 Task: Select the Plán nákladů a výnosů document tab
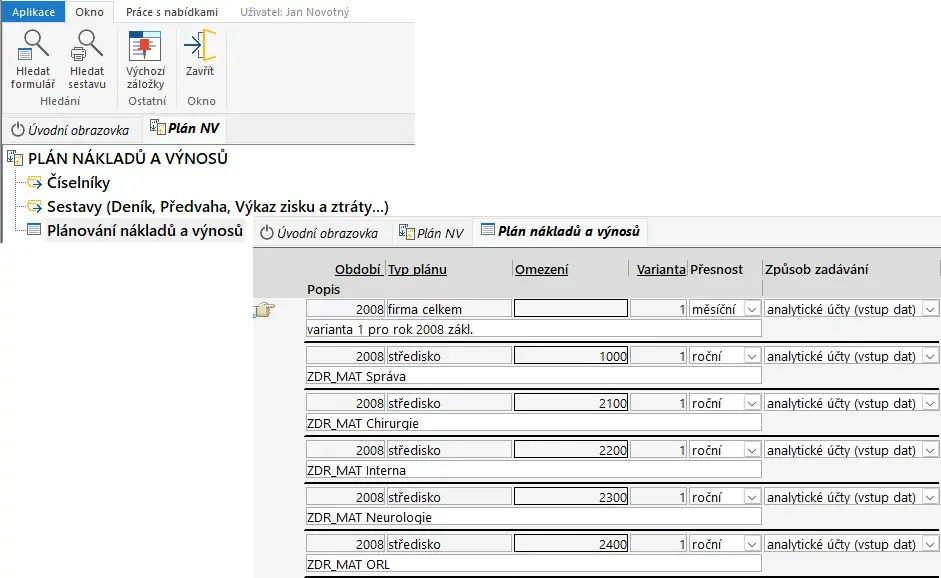(x=565, y=231)
